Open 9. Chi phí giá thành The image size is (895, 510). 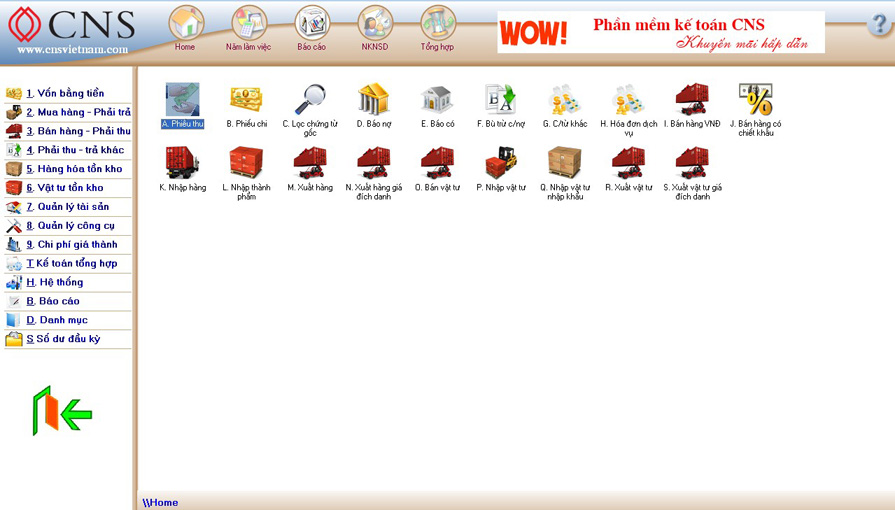[68, 244]
